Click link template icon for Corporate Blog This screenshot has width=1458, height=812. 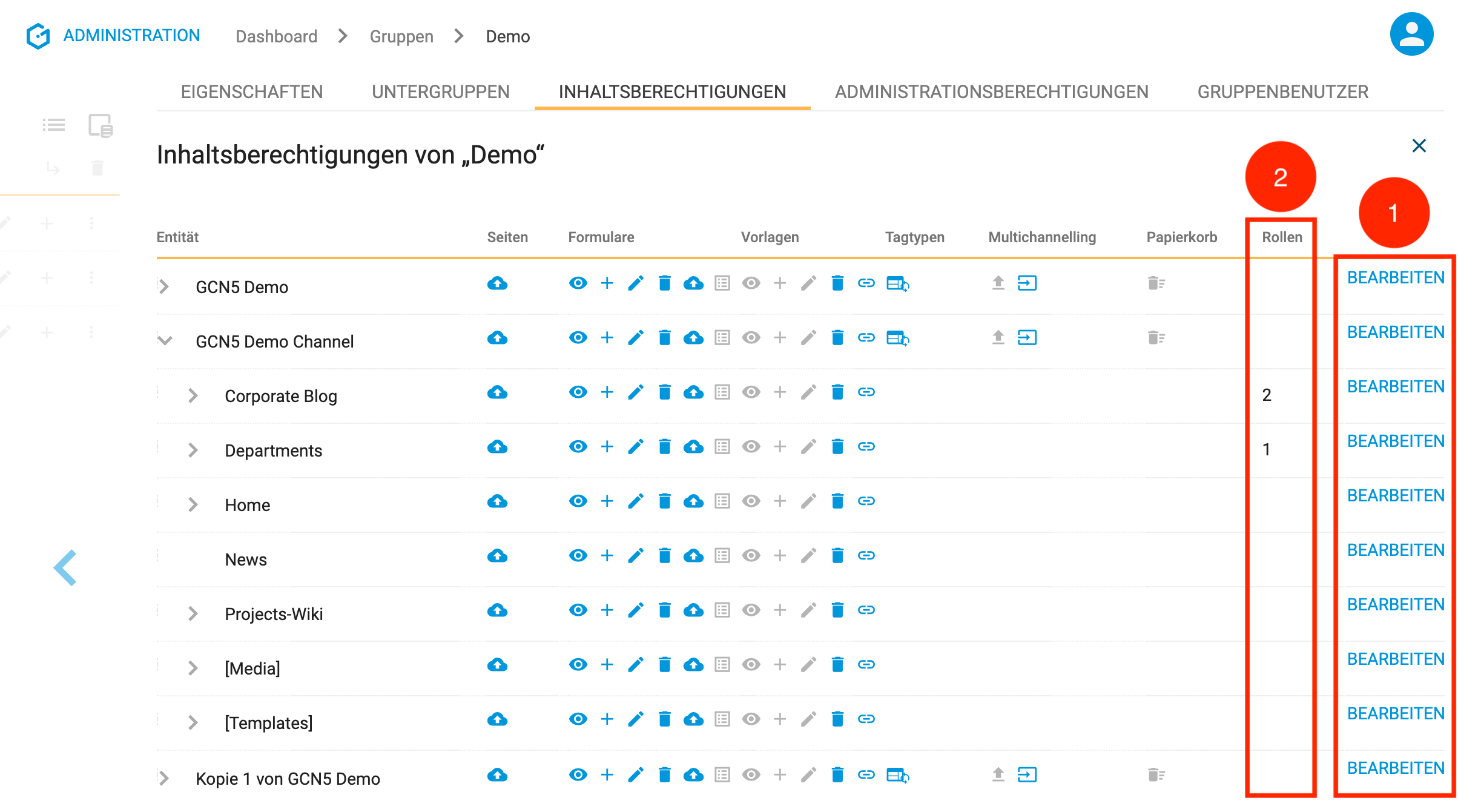866,392
